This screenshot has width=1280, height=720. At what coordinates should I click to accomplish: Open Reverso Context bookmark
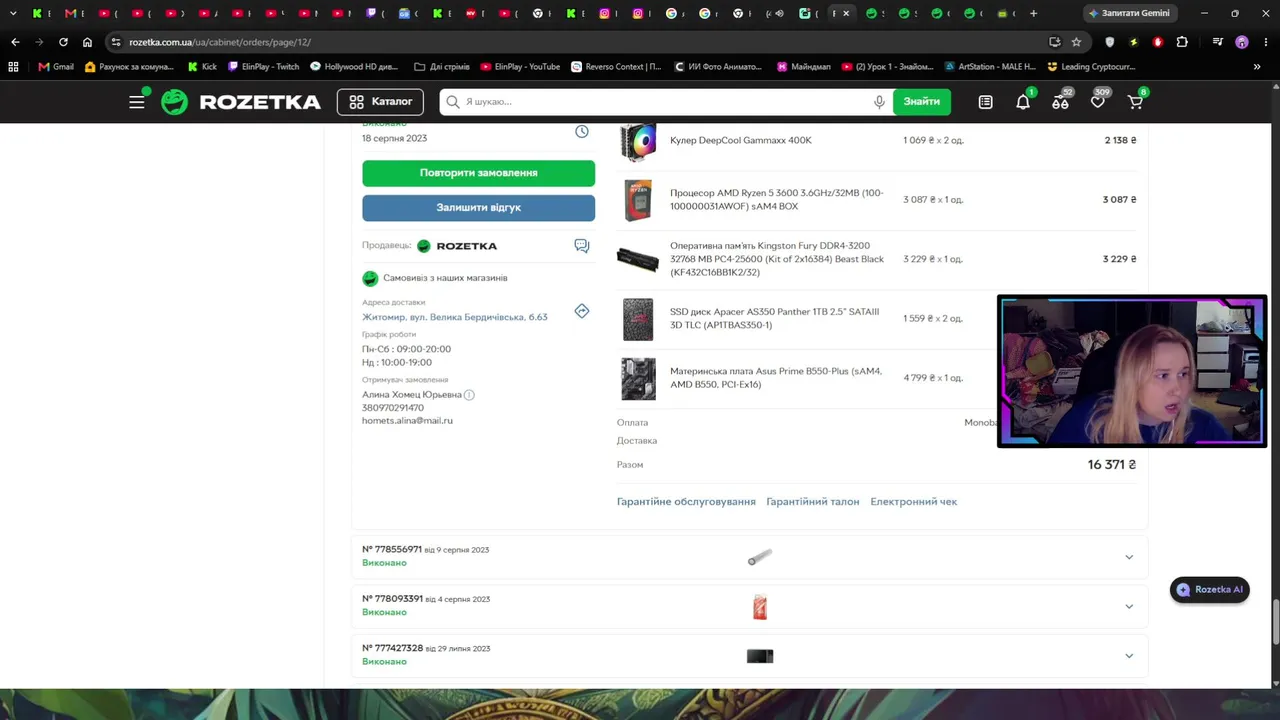pos(616,67)
